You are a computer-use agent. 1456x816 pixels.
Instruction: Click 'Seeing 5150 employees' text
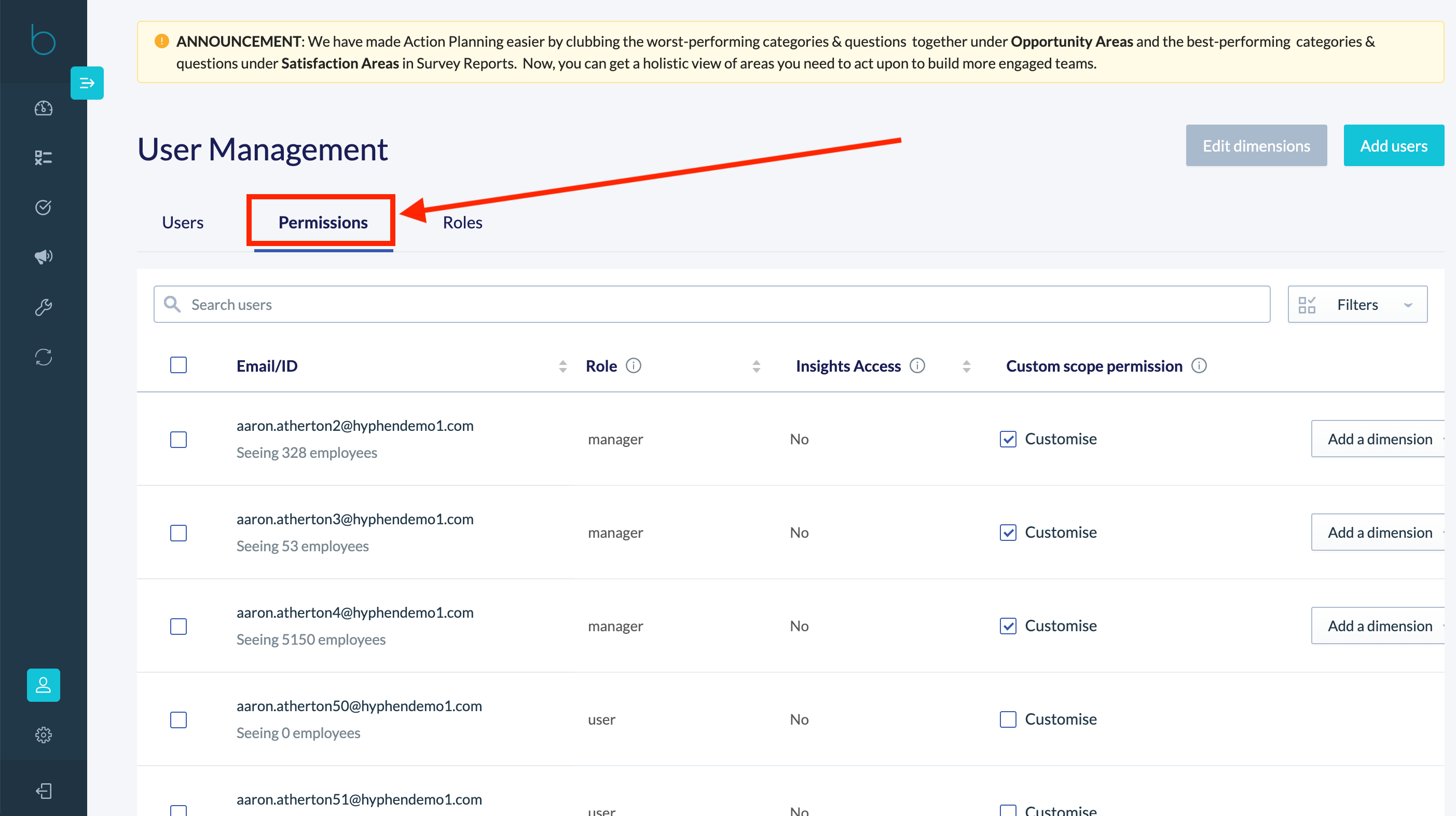click(311, 639)
